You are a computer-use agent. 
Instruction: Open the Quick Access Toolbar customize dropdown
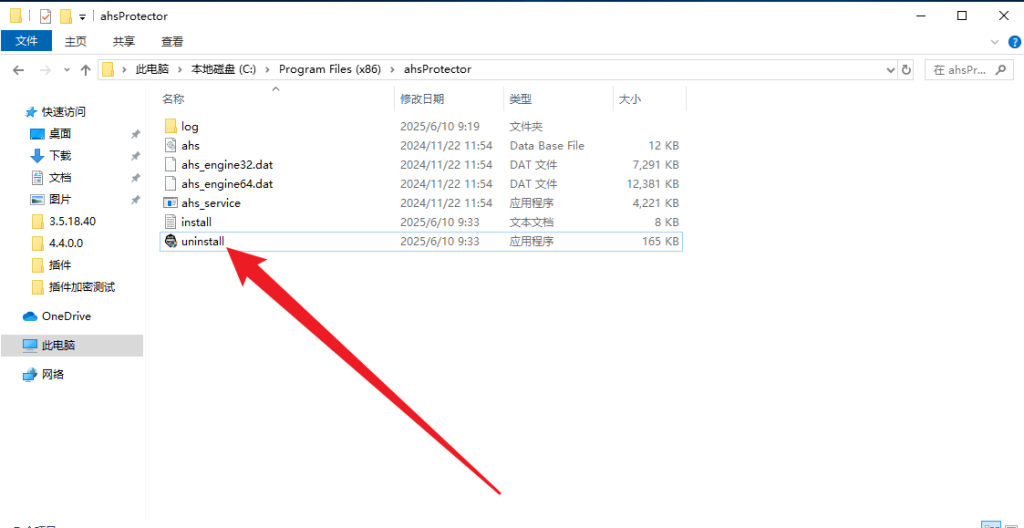coord(82,17)
